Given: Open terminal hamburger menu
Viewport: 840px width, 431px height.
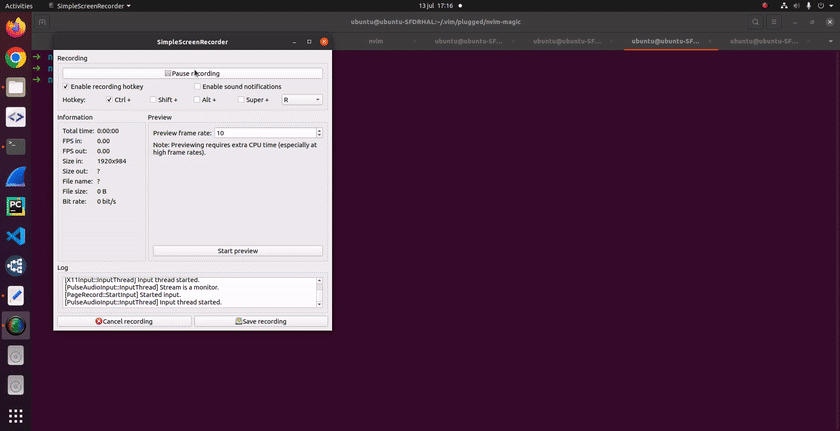Looking at the screenshot, I should (774, 22).
